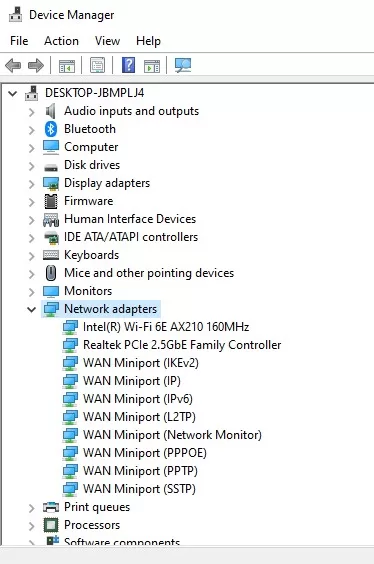Open the Action menu

[x=61, y=41]
